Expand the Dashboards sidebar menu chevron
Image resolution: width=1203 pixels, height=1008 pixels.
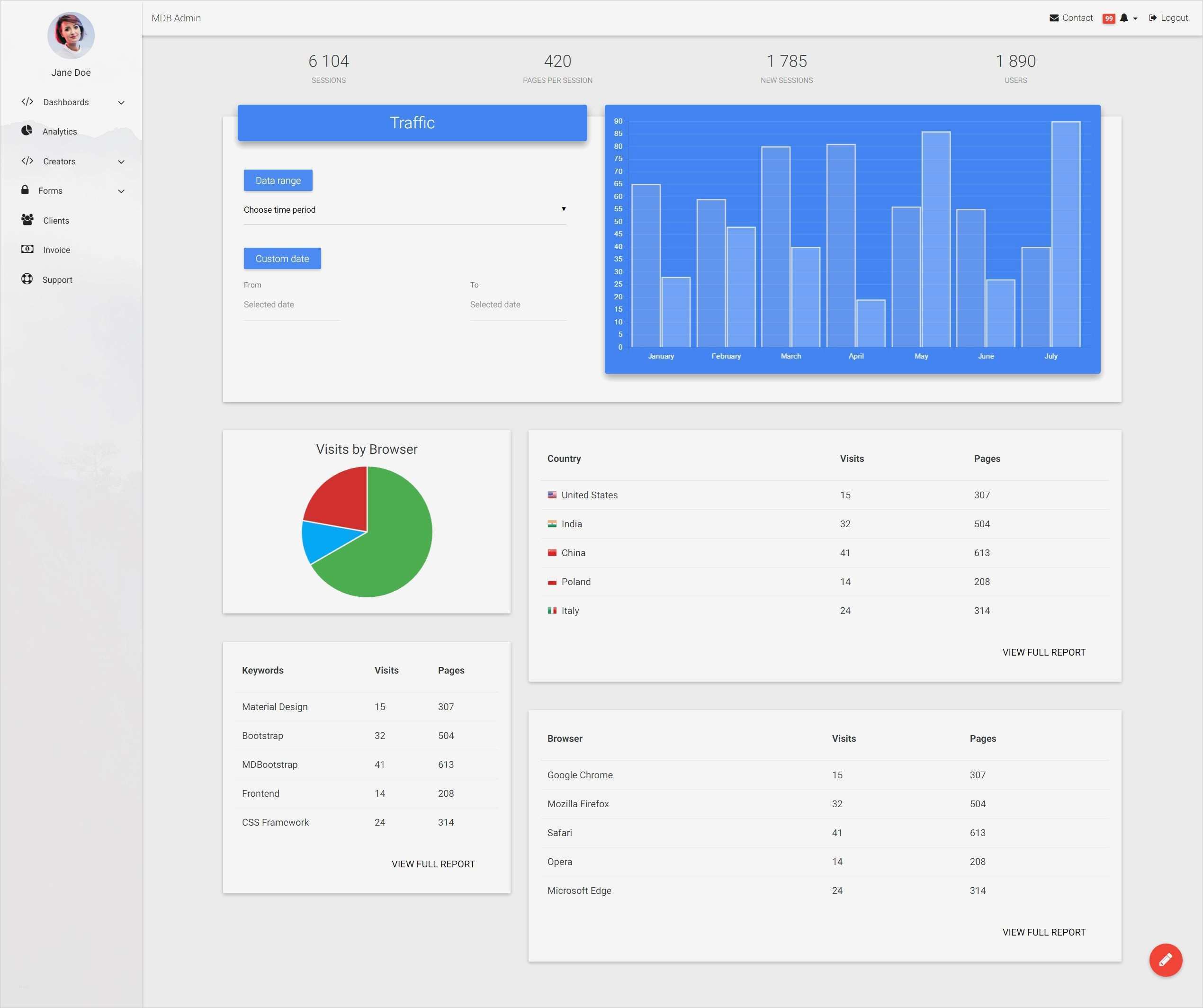click(x=121, y=103)
